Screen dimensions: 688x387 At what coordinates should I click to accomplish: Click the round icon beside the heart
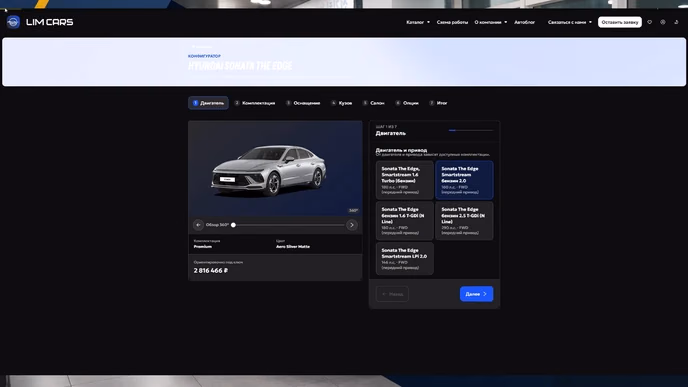pyautogui.click(x=663, y=22)
